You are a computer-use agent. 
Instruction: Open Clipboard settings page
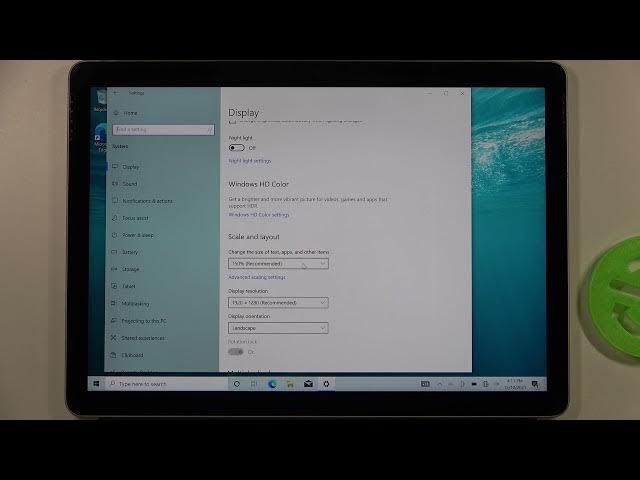click(x=132, y=355)
